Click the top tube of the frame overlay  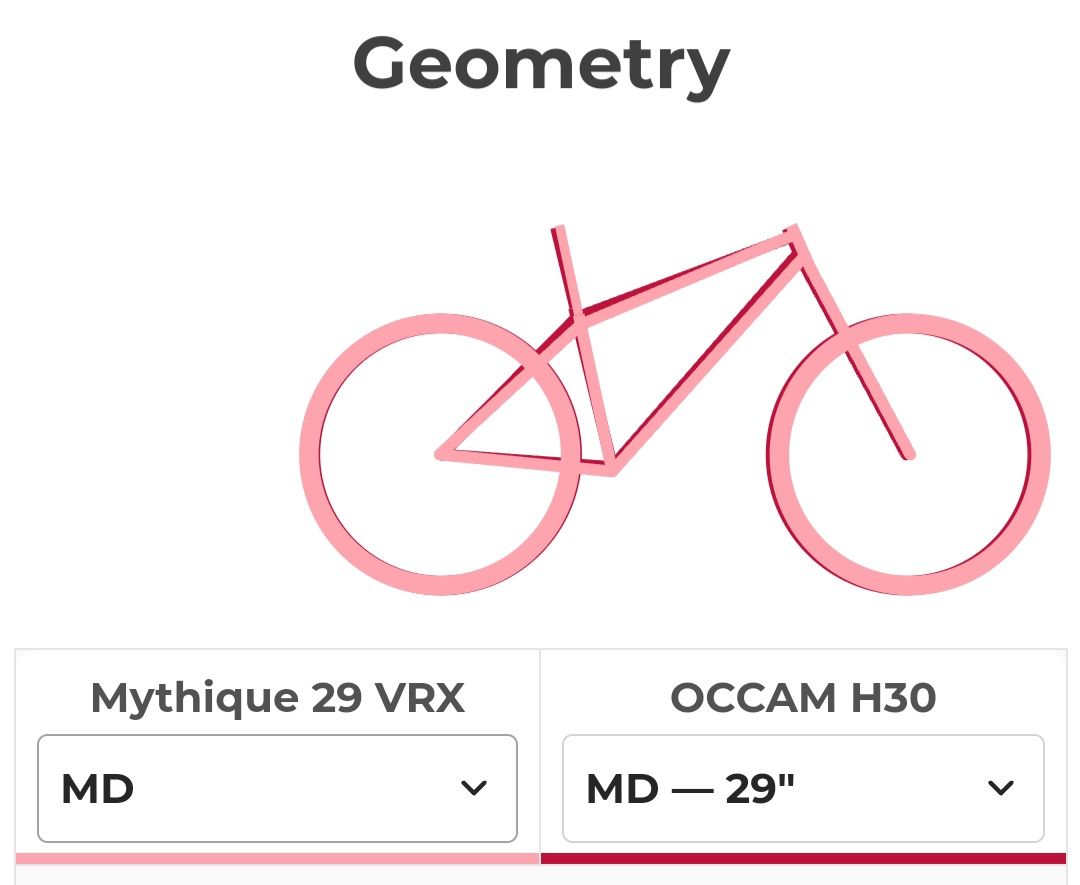[690, 272]
